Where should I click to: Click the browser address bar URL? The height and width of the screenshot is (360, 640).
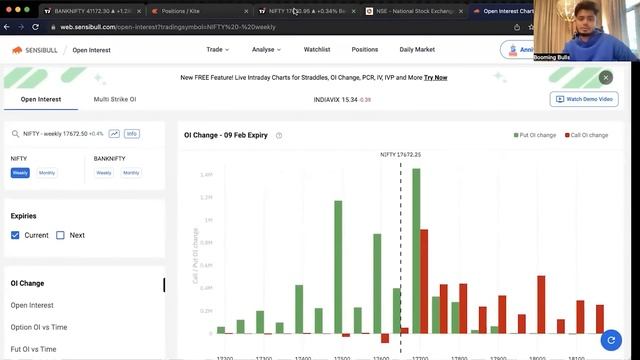click(x=168, y=27)
